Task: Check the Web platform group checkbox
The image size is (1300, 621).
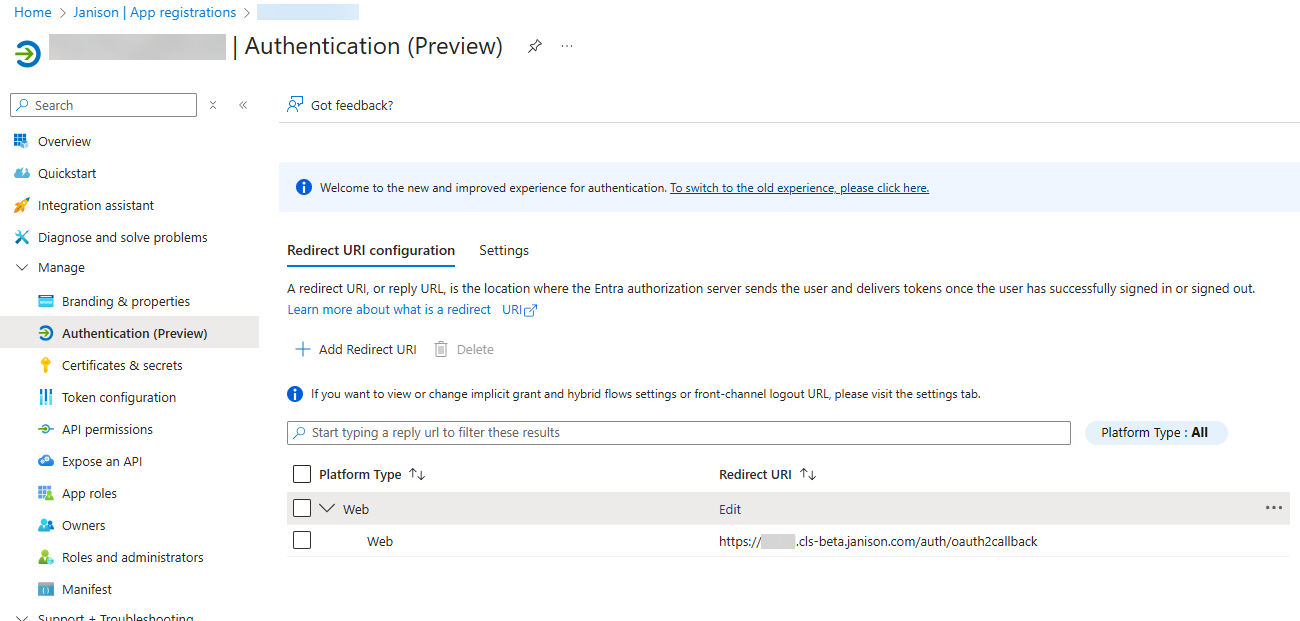Action: tap(302, 508)
